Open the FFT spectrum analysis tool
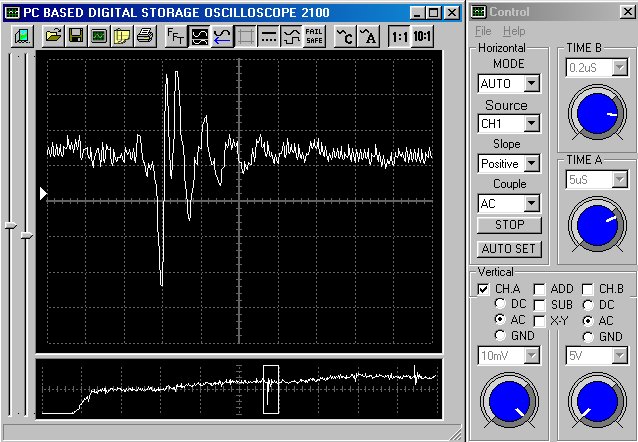This screenshot has height=442, width=638. (x=175, y=36)
